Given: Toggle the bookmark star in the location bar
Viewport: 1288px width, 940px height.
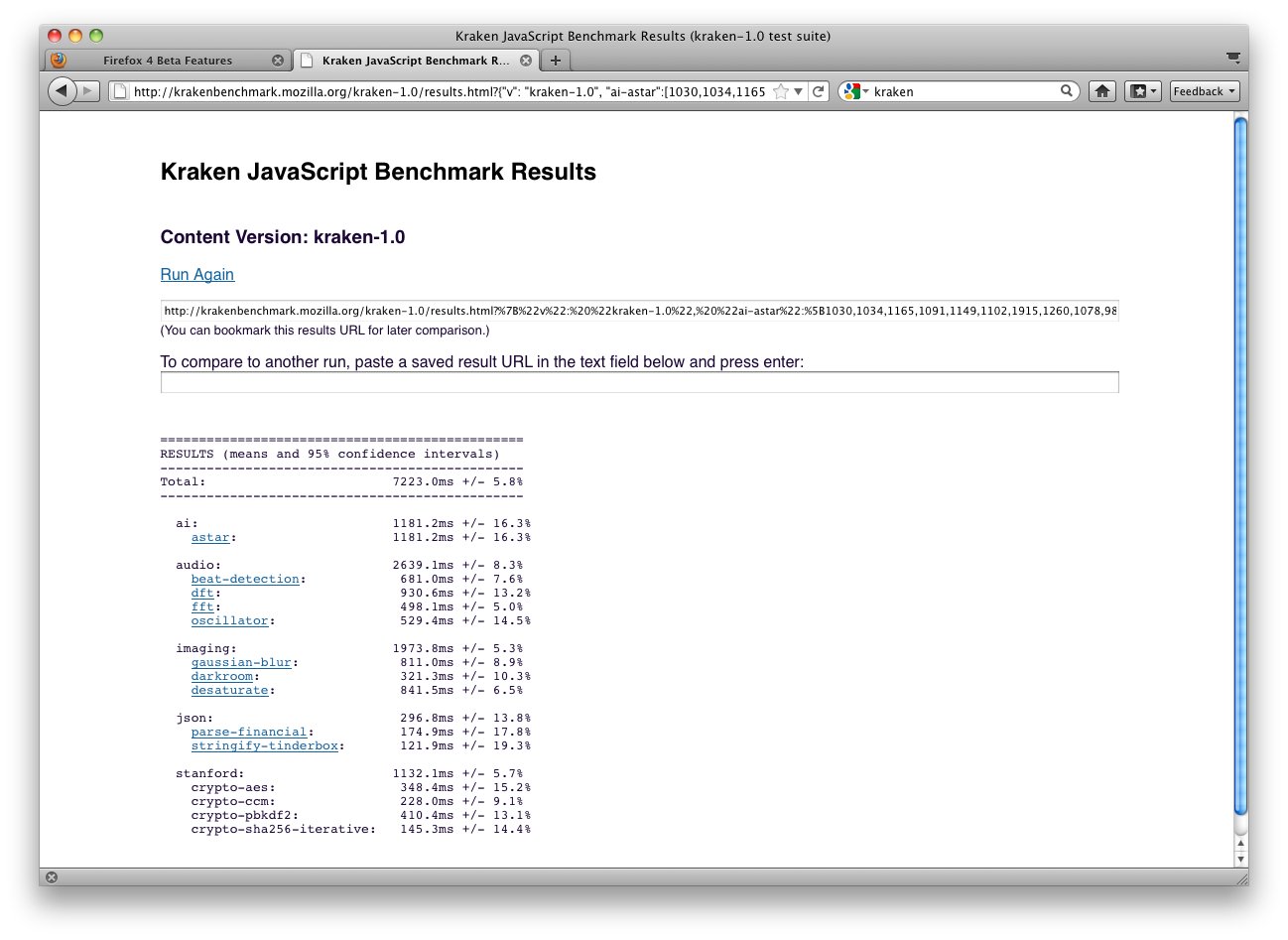Looking at the screenshot, I should pyautogui.click(x=781, y=90).
